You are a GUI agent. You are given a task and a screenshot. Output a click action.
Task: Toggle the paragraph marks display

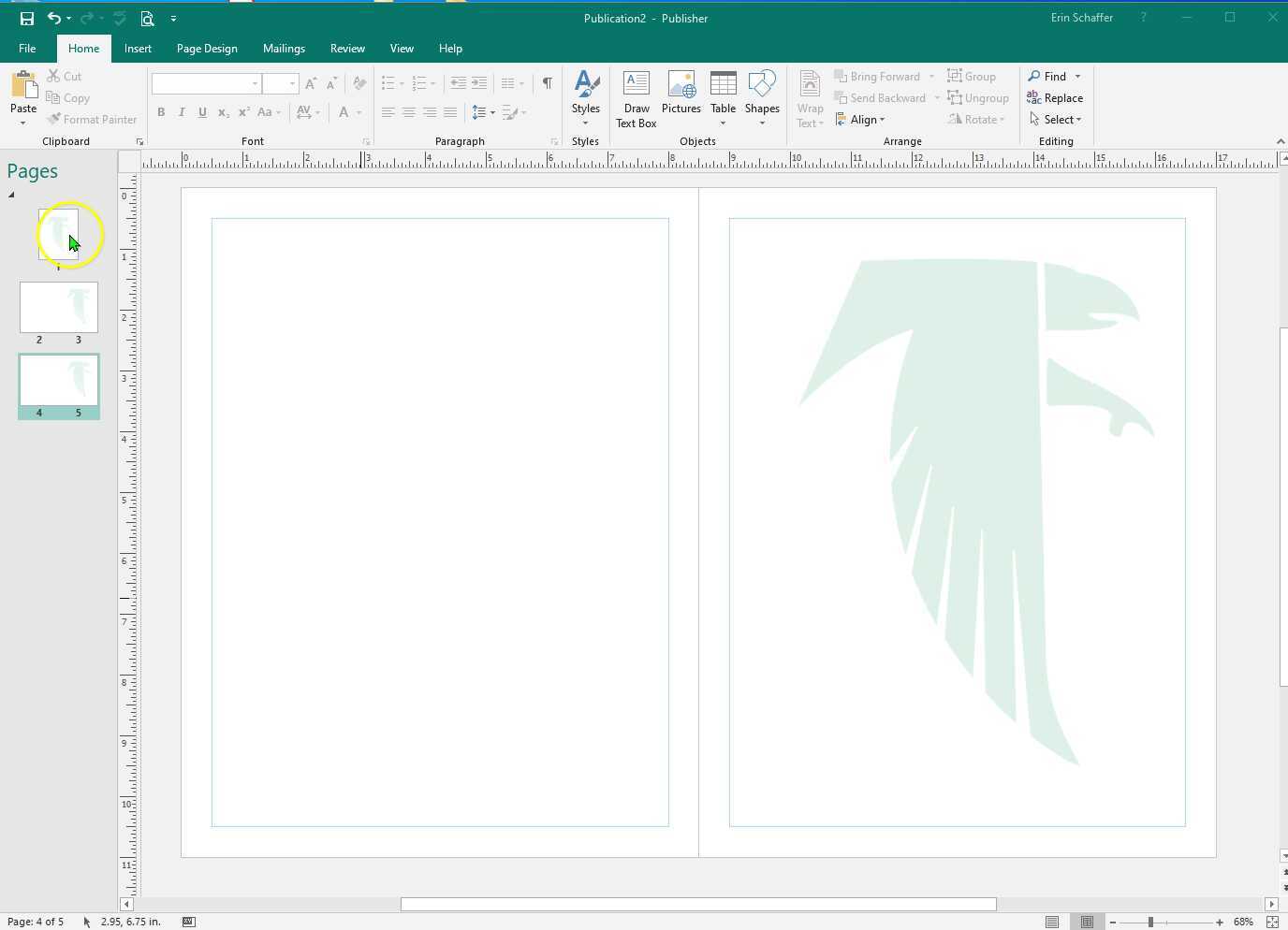(x=547, y=83)
